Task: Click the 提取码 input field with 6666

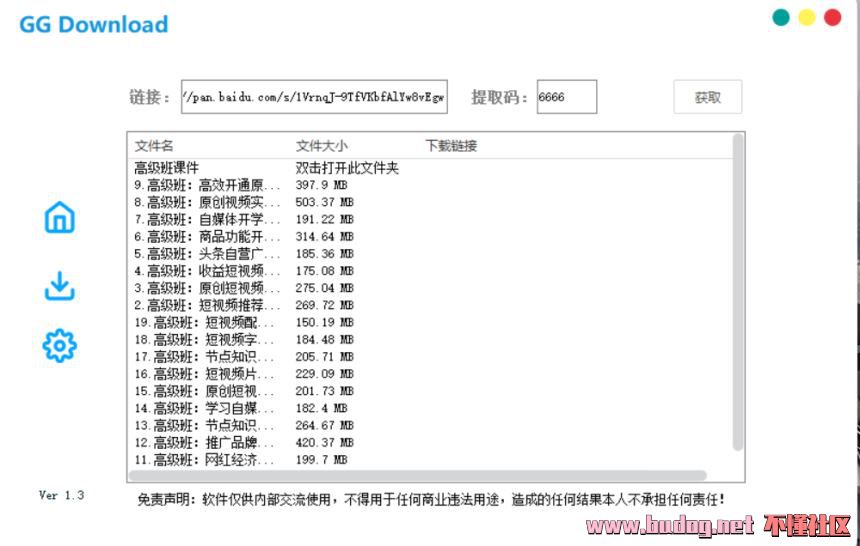Action: coord(566,98)
